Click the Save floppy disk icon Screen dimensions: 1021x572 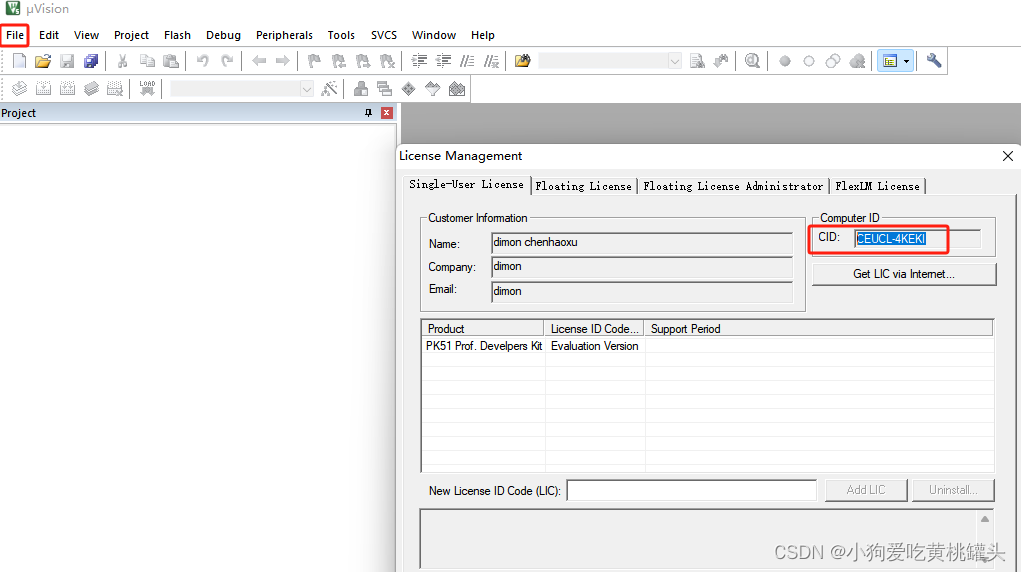67,61
